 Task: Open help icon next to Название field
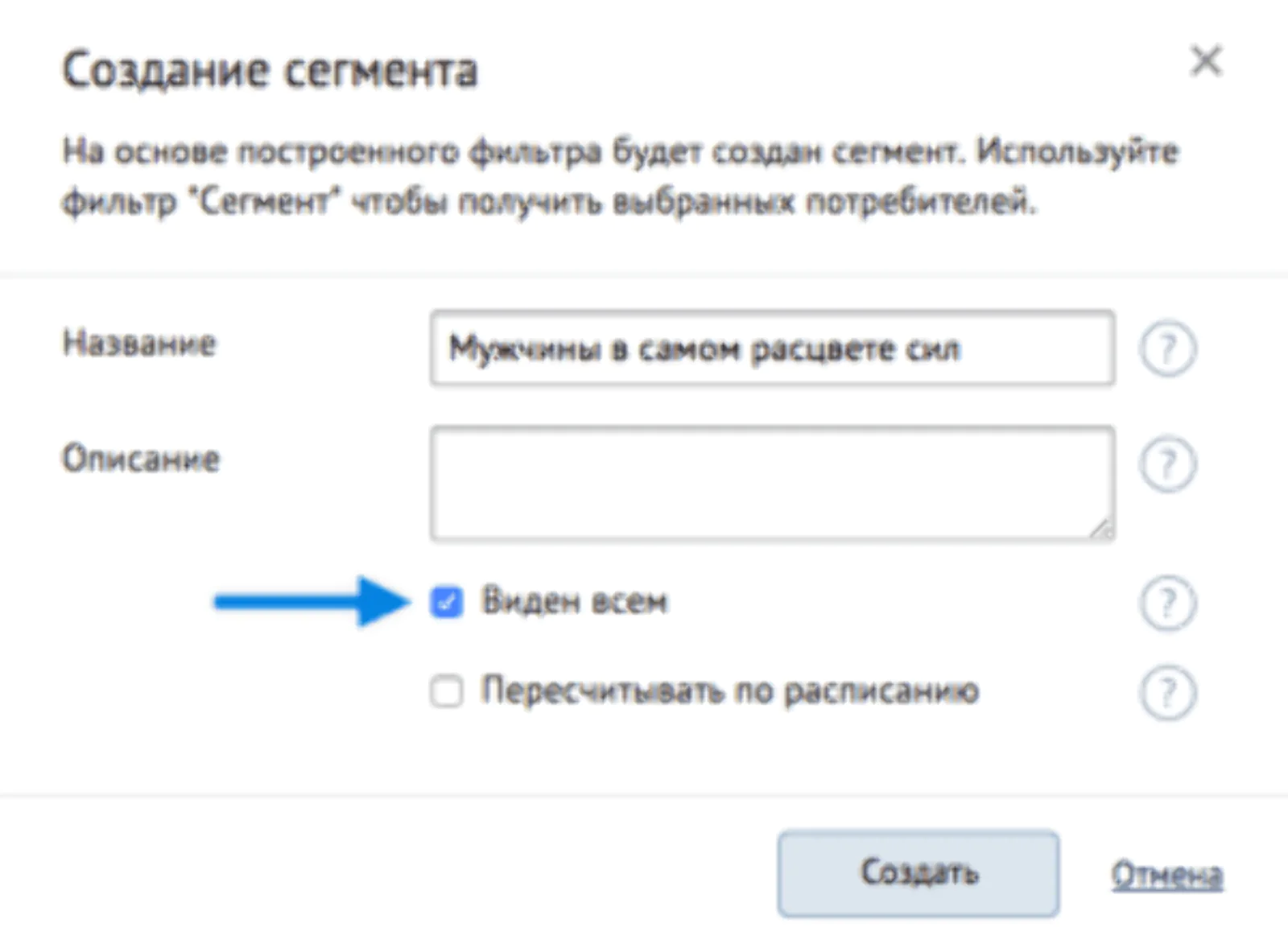point(1167,348)
